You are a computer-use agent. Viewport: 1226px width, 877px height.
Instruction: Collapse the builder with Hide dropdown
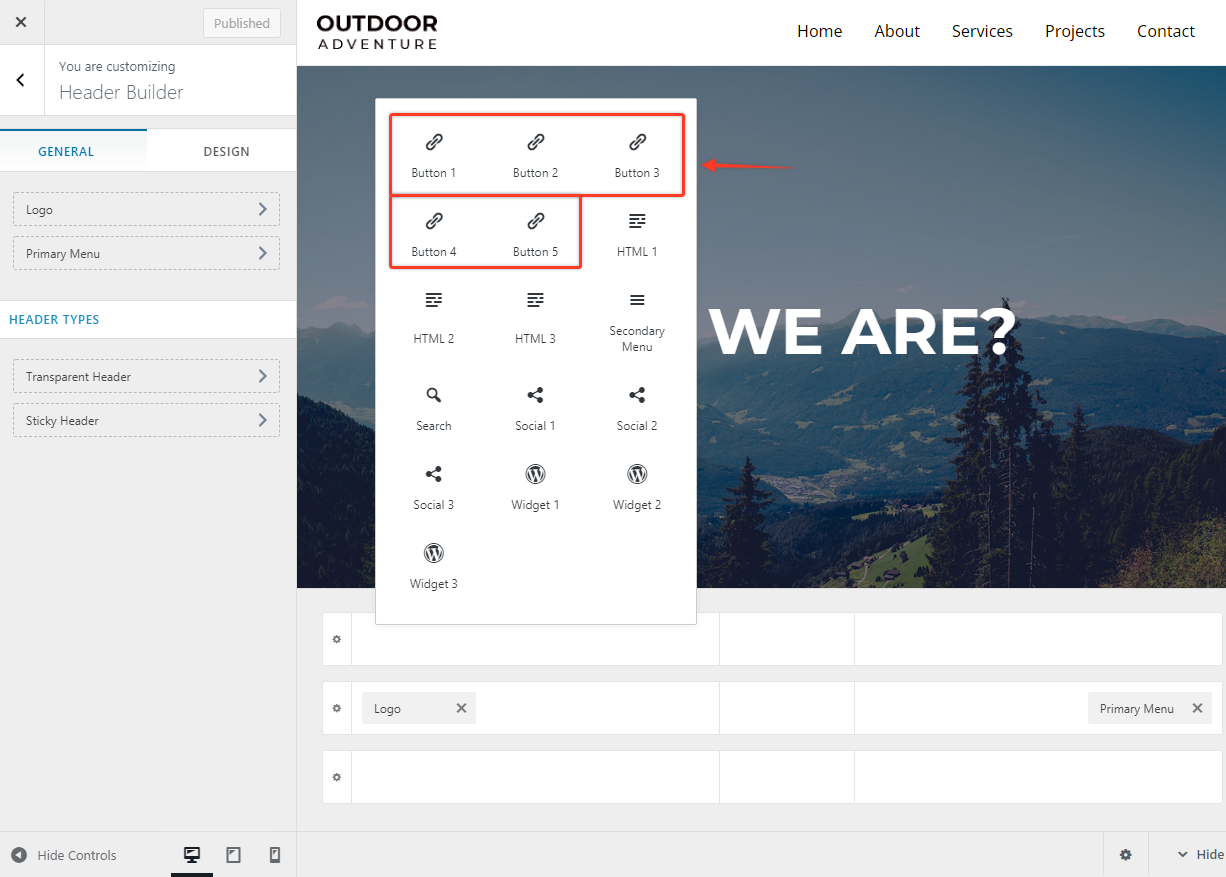point(1200,855)
